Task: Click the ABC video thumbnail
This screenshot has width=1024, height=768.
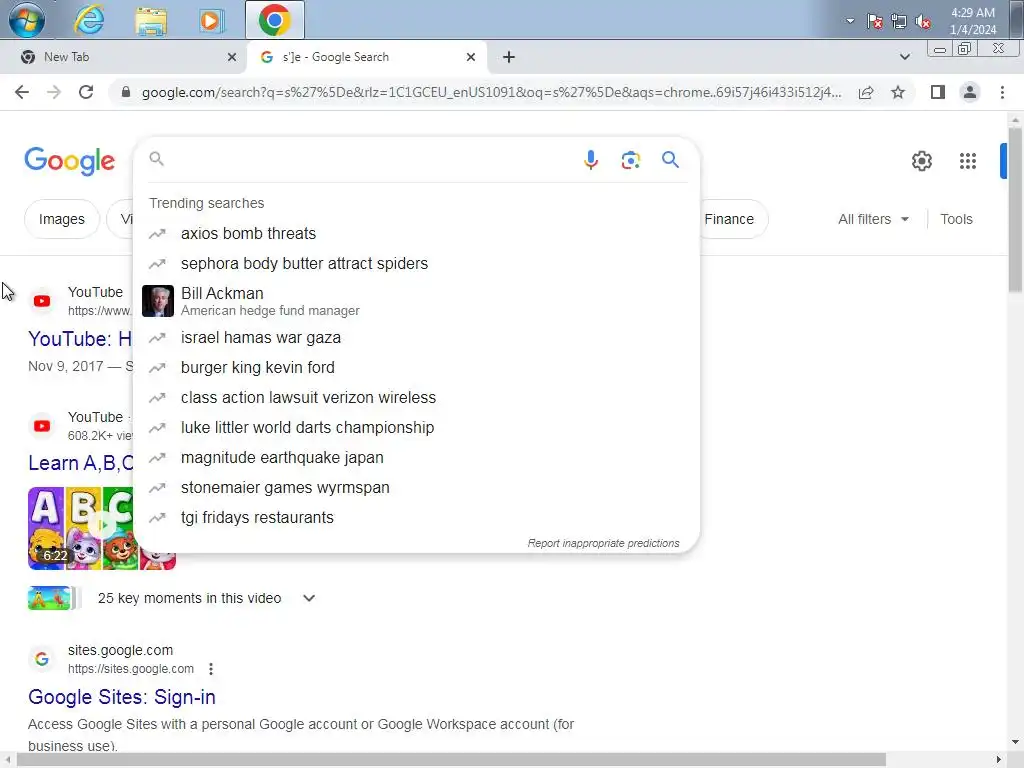Action: [80, 528]
